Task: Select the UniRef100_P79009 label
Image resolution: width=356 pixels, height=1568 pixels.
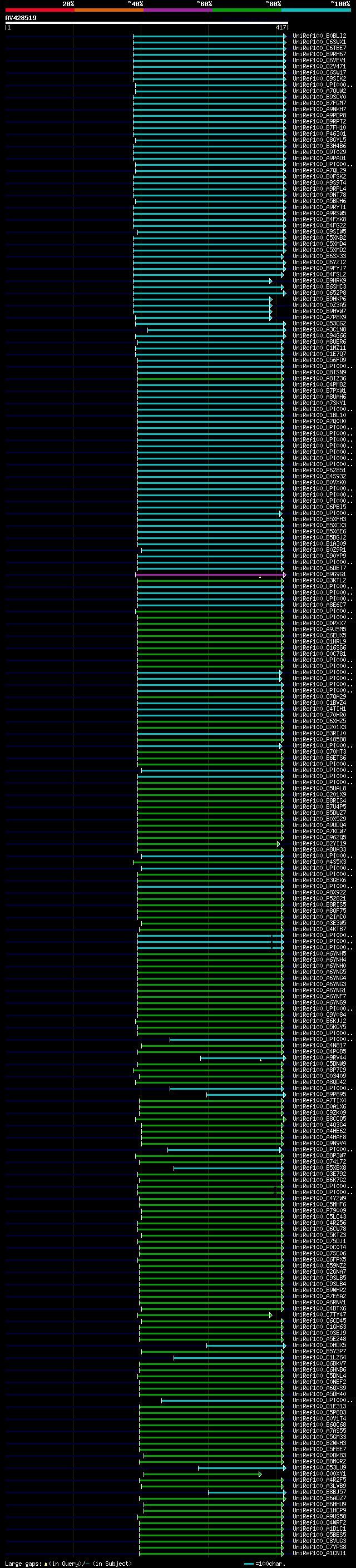Action: coord(319,1211)
